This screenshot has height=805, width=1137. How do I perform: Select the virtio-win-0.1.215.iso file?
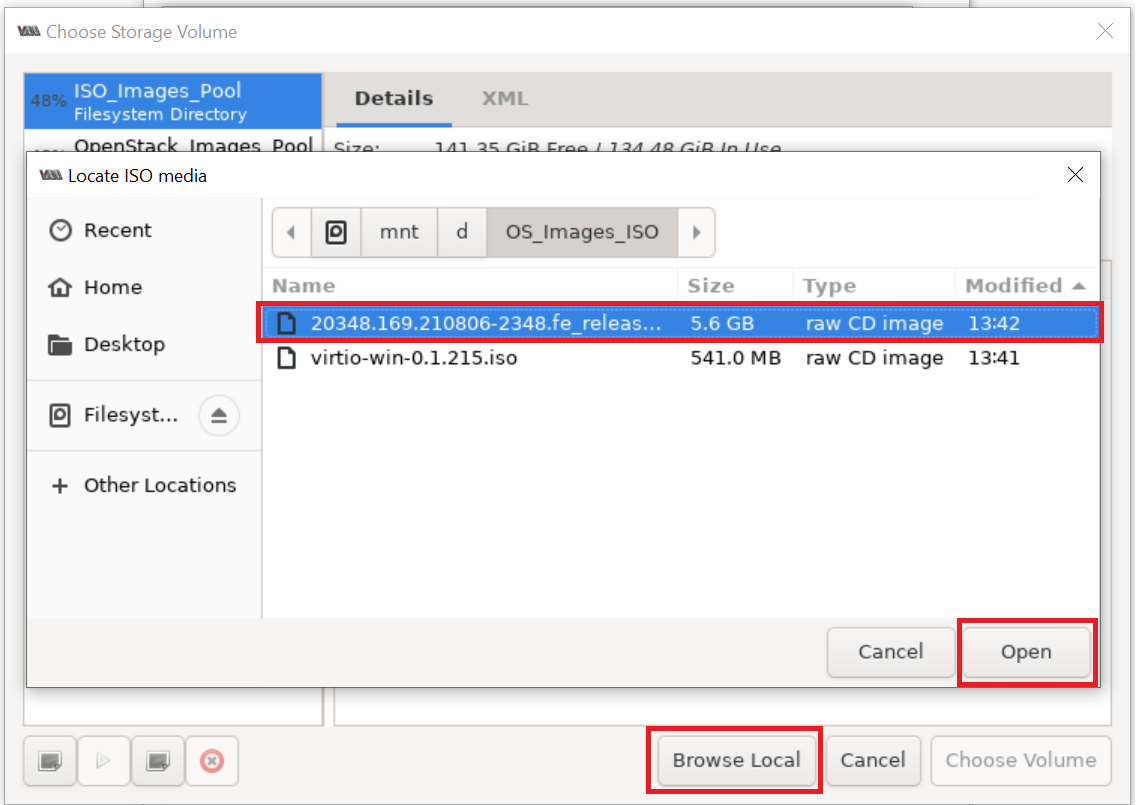pos(680,358)
